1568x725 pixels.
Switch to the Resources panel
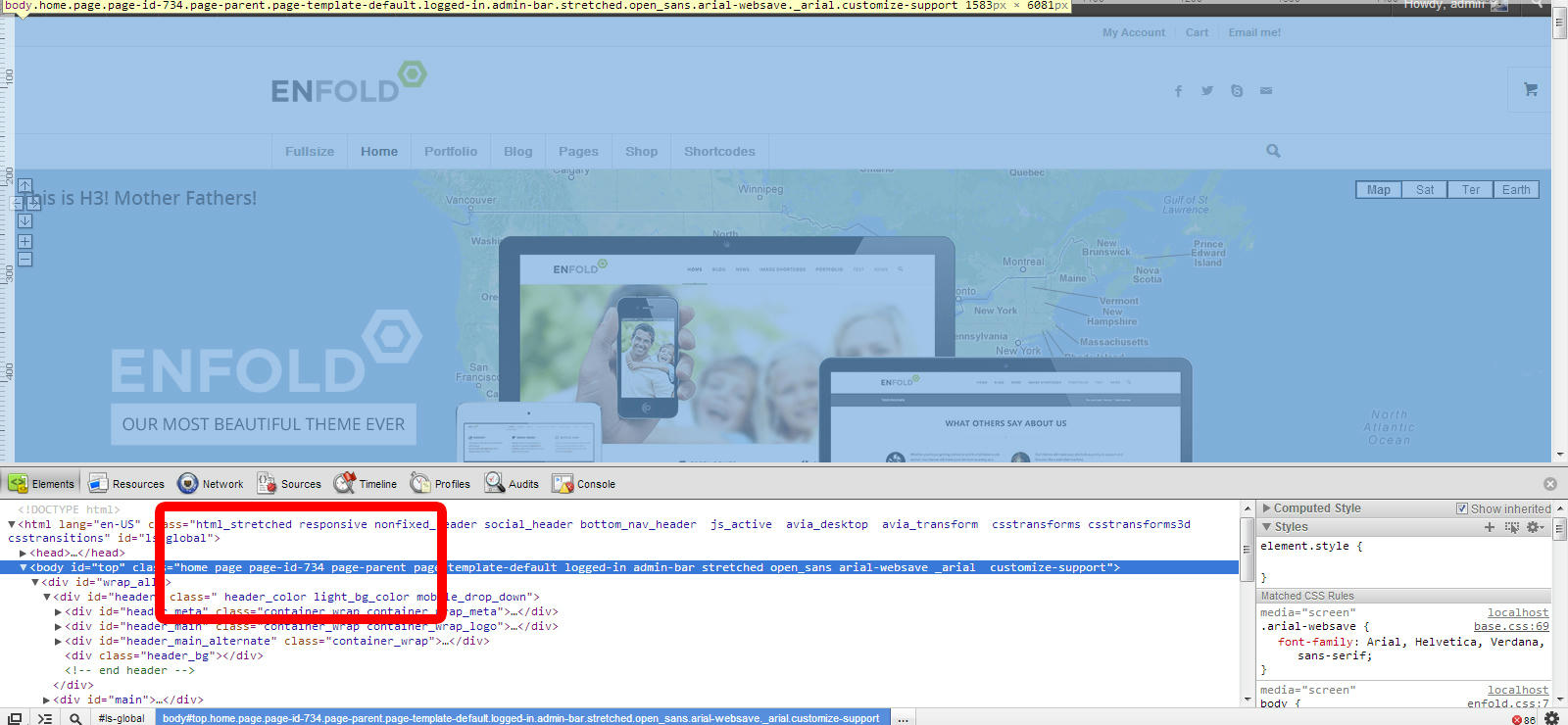click(126, 483)
